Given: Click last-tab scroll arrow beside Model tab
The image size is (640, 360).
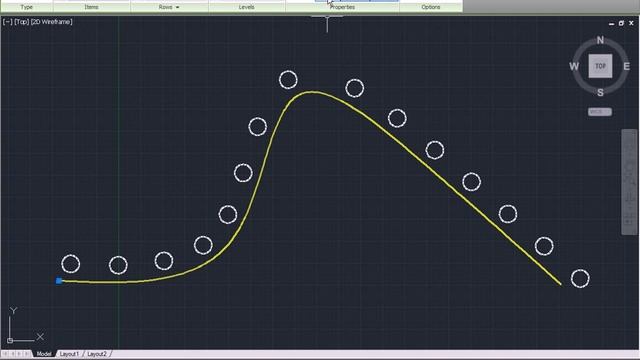Looking at the screenshot, I should pyautogui.click(x=27, y=354).
